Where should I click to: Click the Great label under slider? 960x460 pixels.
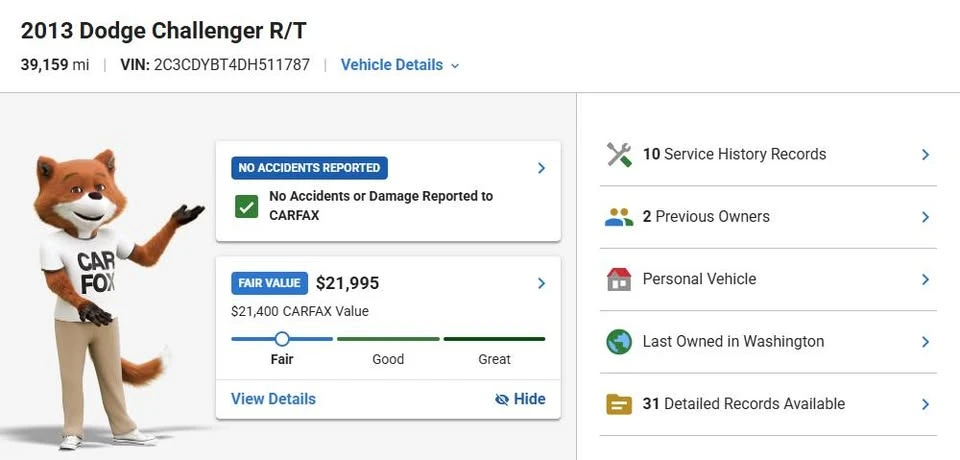(x=494, y=359)
